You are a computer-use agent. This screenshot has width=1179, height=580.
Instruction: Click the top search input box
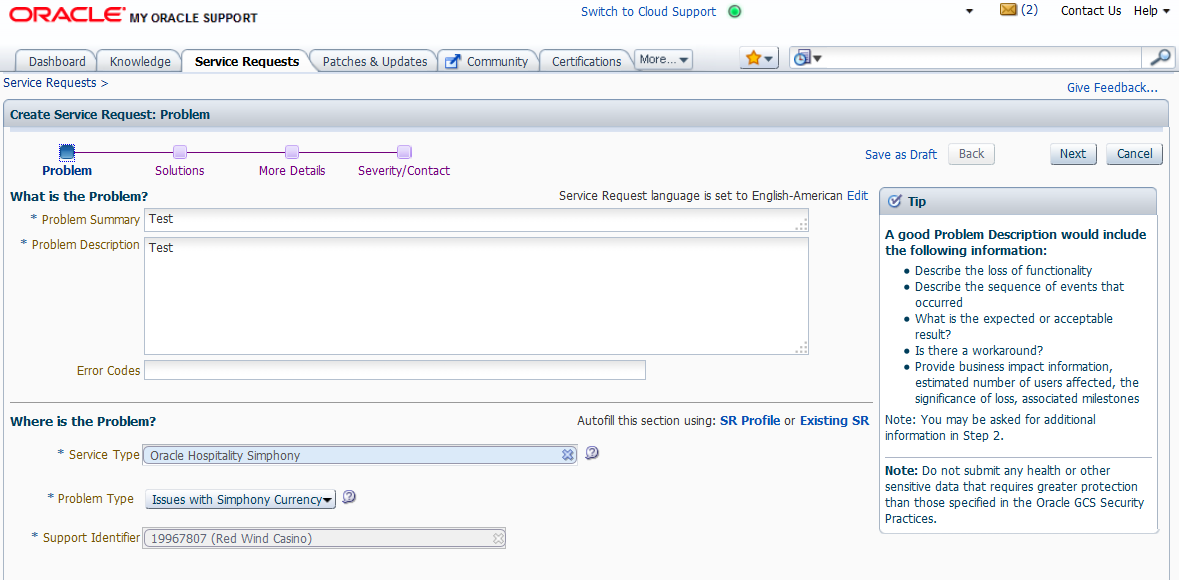[983, 58]
